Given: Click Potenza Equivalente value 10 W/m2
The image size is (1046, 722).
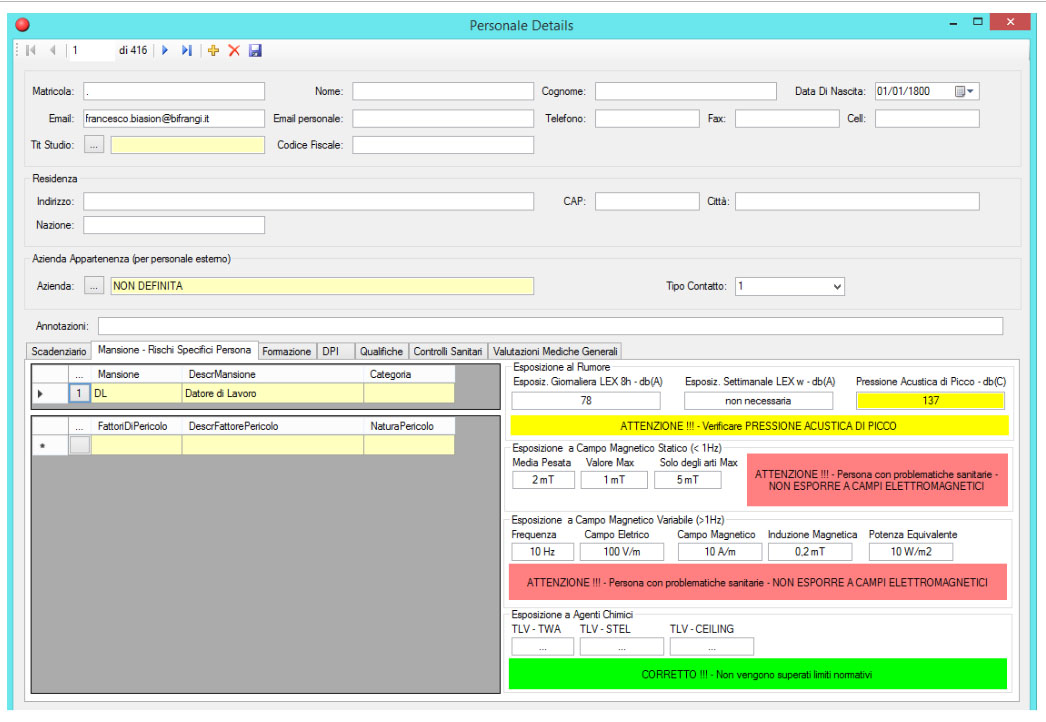Looking at the screenshot, I should [911, 552].
